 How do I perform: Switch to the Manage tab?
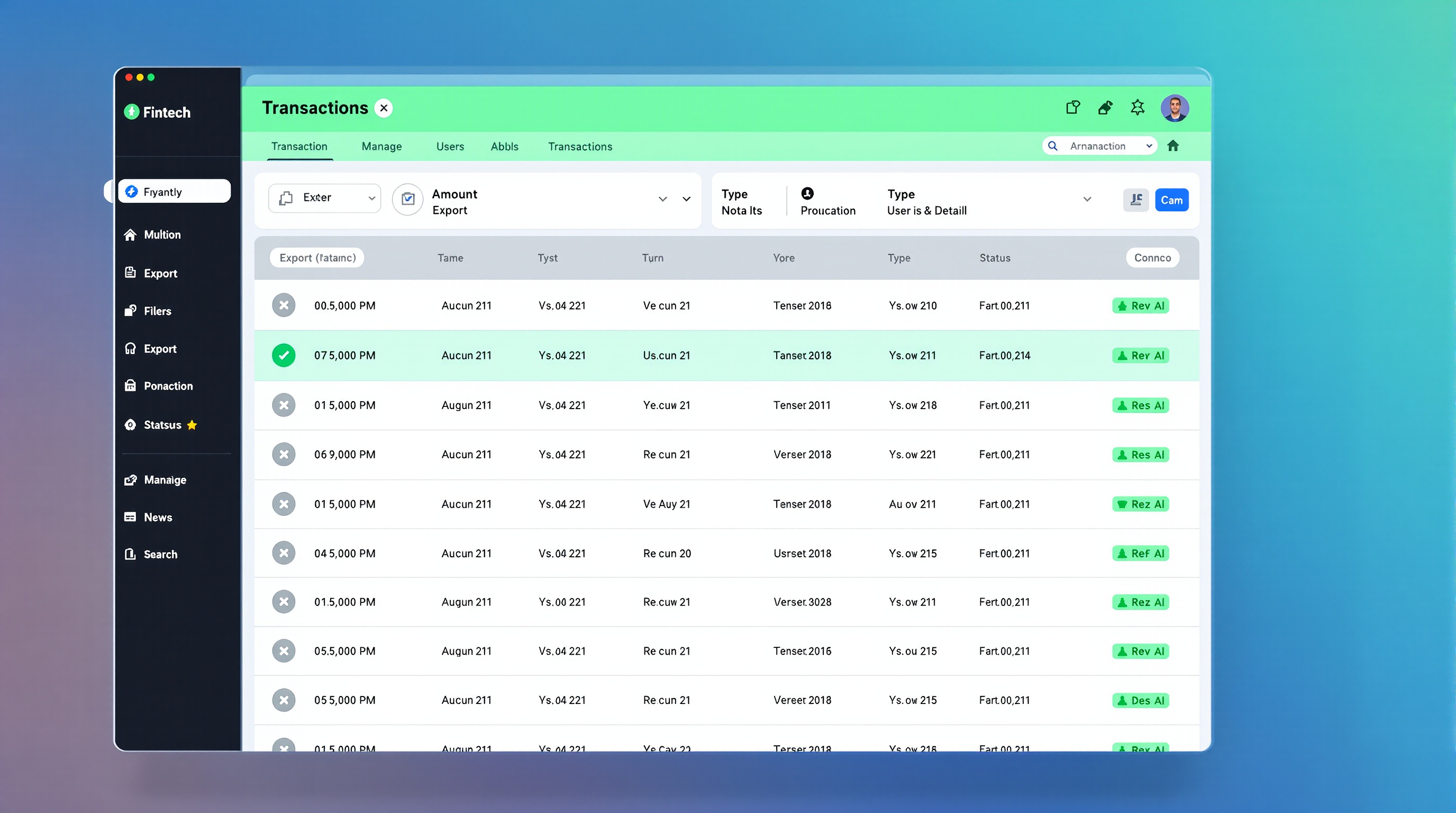pos(381,147)
